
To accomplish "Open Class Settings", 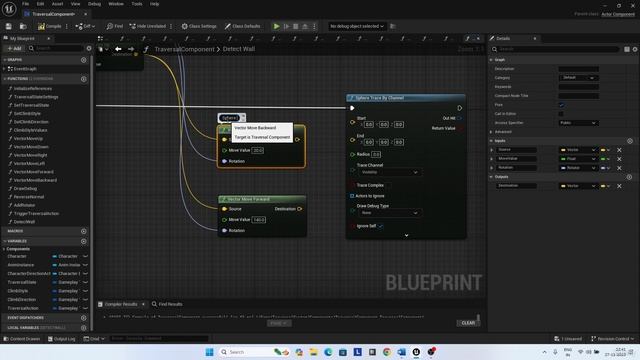I will click(199, 26).
